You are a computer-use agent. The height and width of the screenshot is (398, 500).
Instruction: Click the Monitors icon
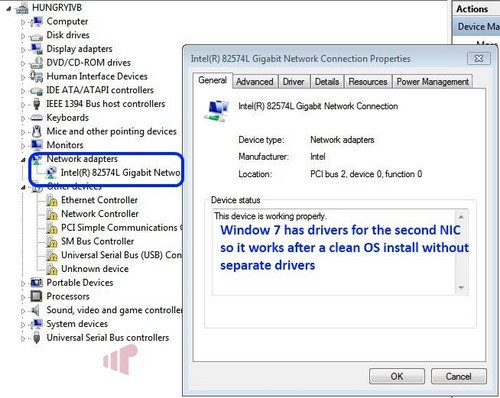[37, 145]
